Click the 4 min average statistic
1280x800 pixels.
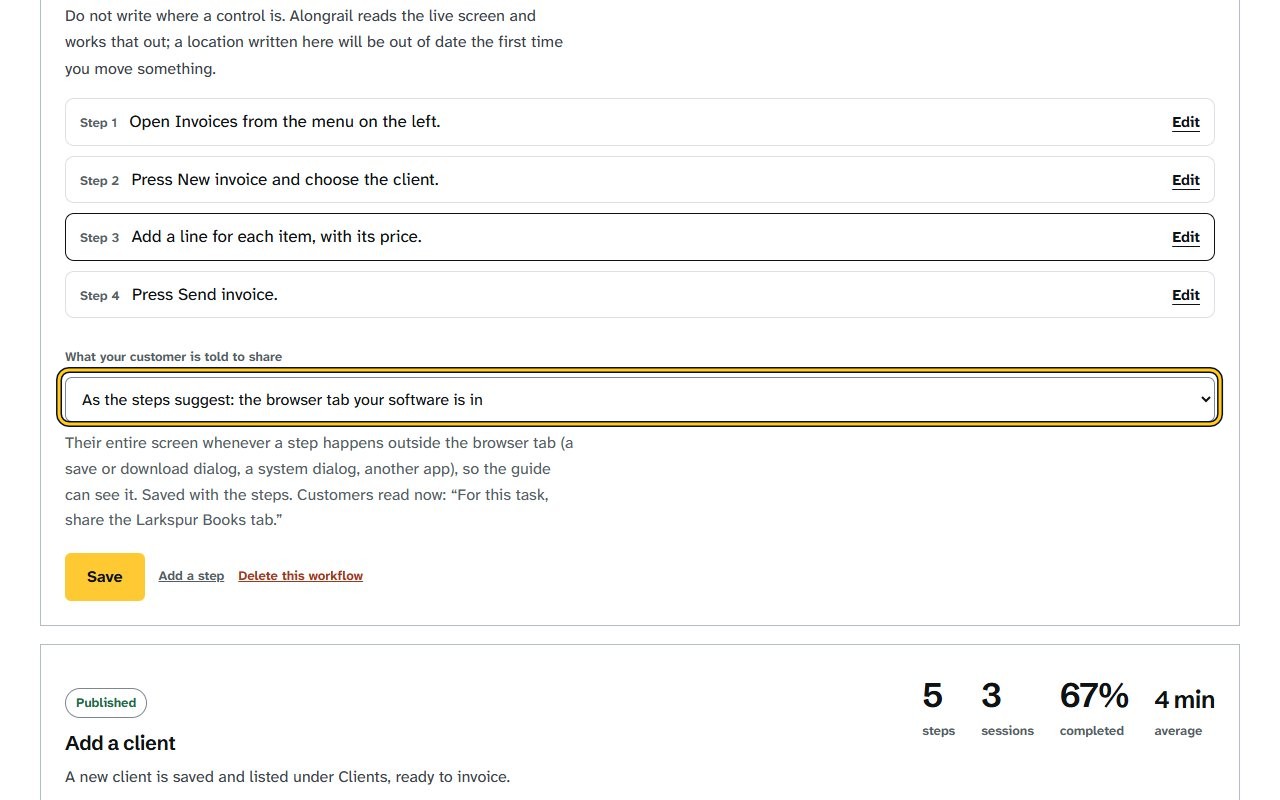pyautogui.click(x=1184, y=711)
